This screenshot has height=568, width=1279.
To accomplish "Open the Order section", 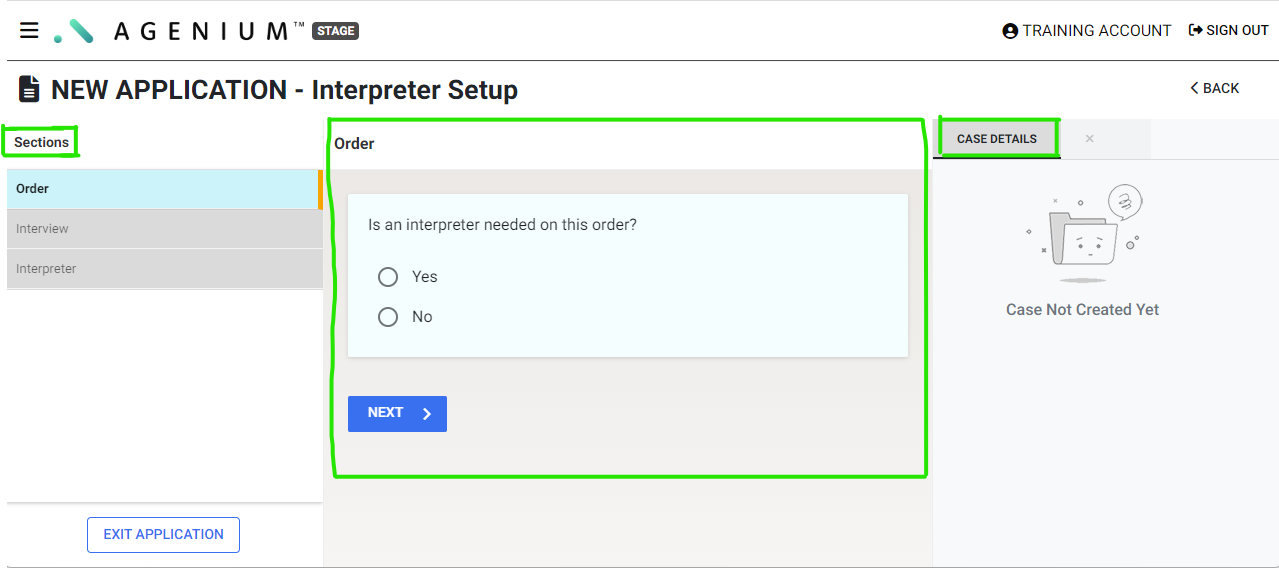I will (163, 189).
